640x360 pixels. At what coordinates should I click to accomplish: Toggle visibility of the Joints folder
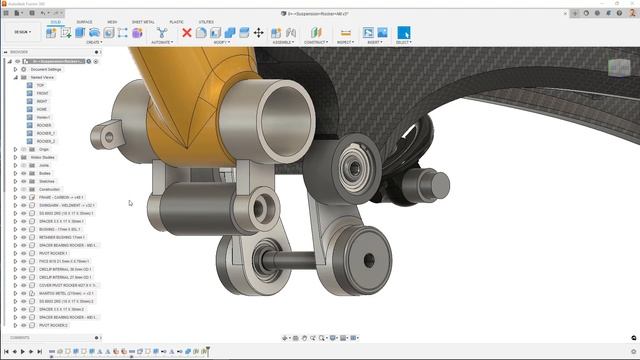(x=24, y=165)
